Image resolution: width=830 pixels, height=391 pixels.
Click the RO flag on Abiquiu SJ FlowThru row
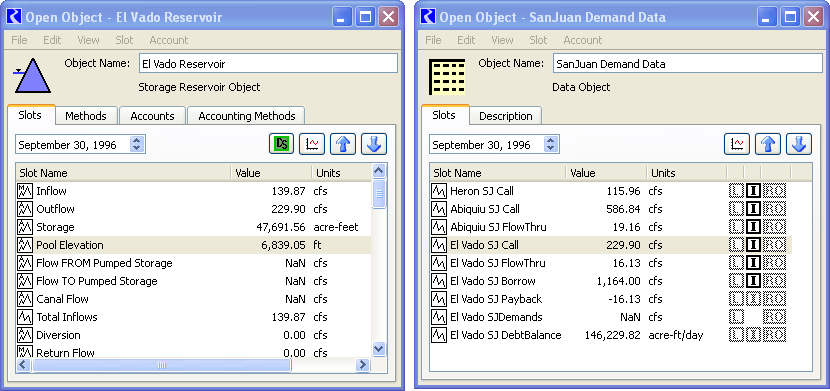[774, 227]
